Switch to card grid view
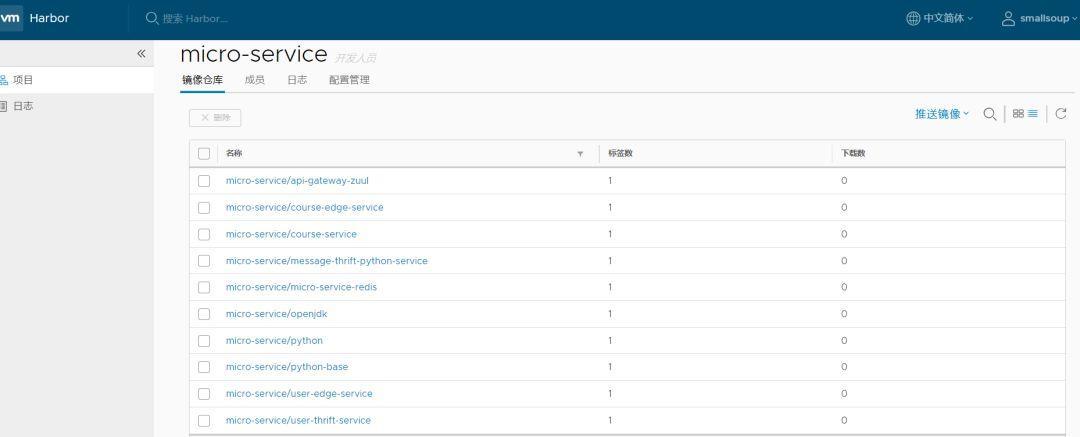Viewport: 1080px width, 437px height. 1018,114
